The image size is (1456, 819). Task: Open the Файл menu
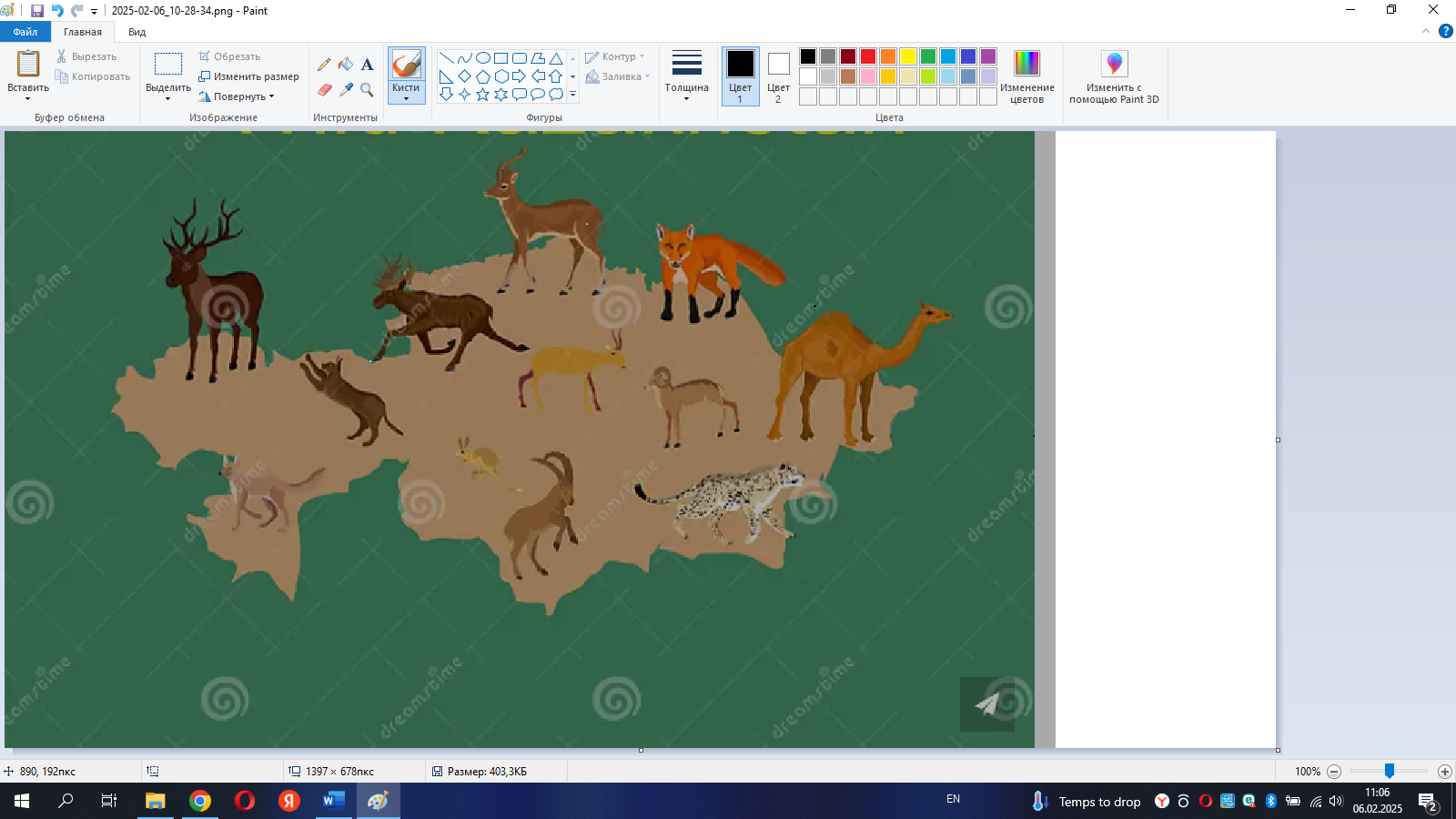click(x=25, y=32)
